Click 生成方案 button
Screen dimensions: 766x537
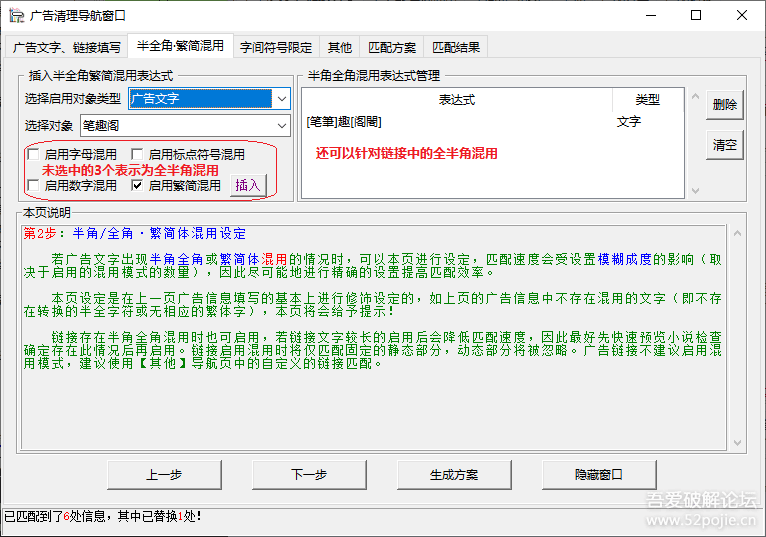point(454,474)
